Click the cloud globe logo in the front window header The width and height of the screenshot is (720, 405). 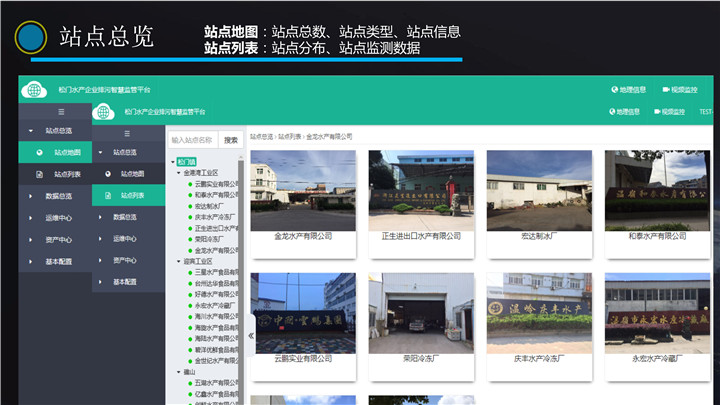click(x=103, y=112)
